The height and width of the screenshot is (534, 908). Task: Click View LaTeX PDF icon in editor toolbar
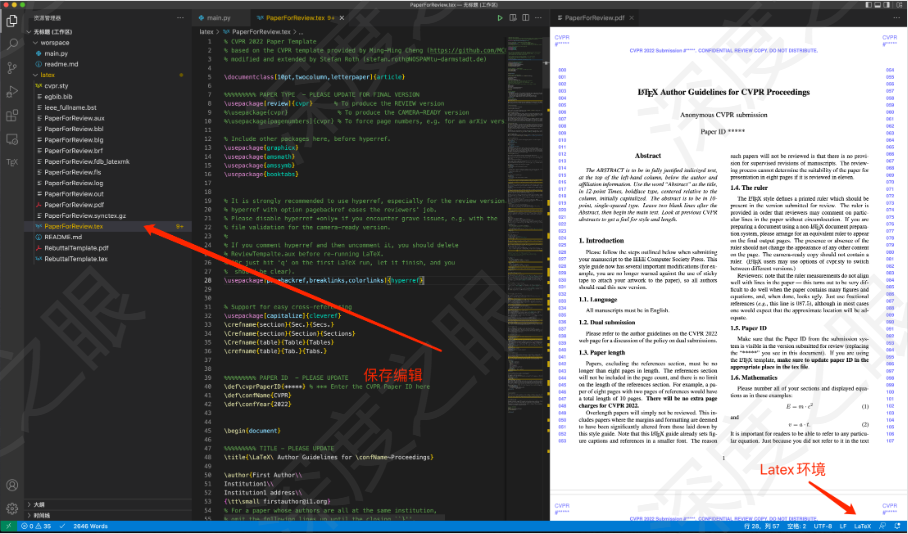click(x=512, y=18)
